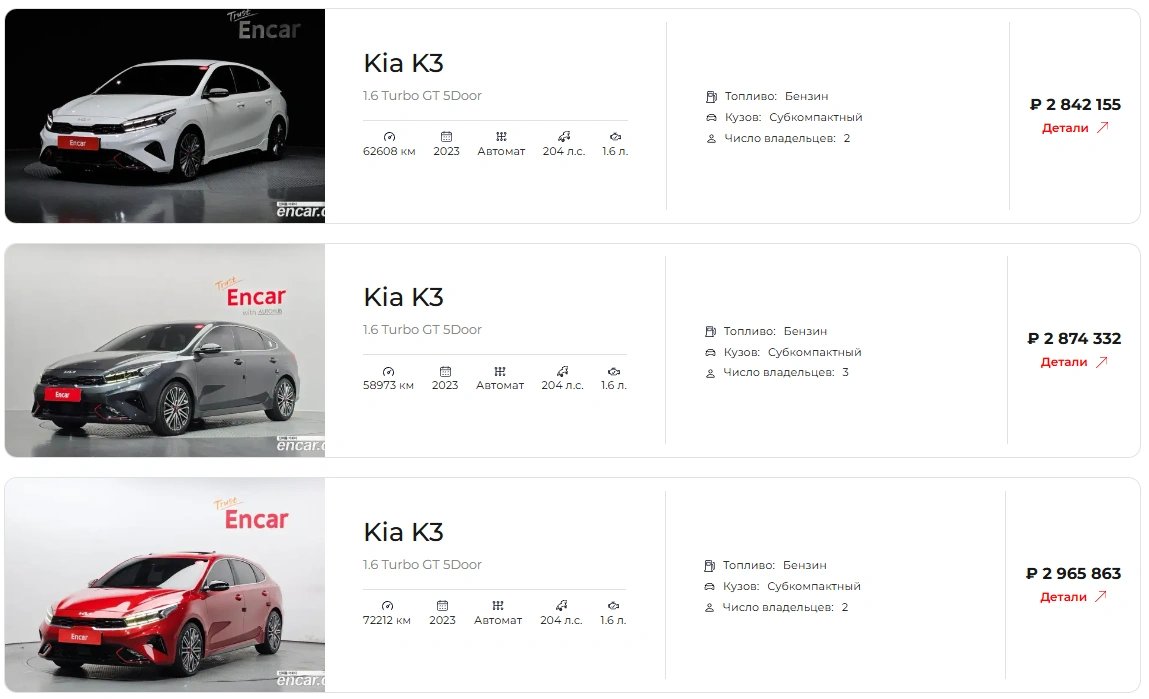Open the white Kia K3 photo
Viewport: 1149px width, 699px height.
click(165, 116)
